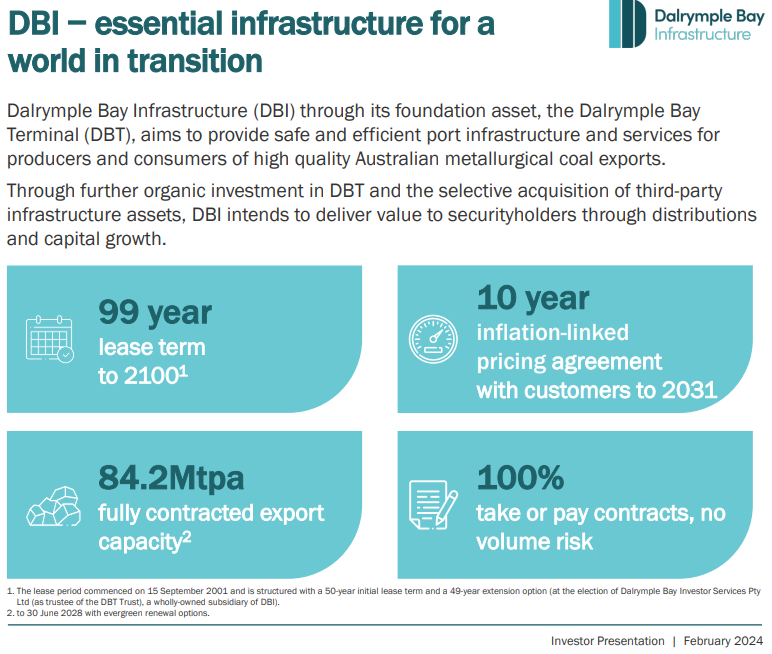Click 'inflation-linked' text

[x=552, y=332]
